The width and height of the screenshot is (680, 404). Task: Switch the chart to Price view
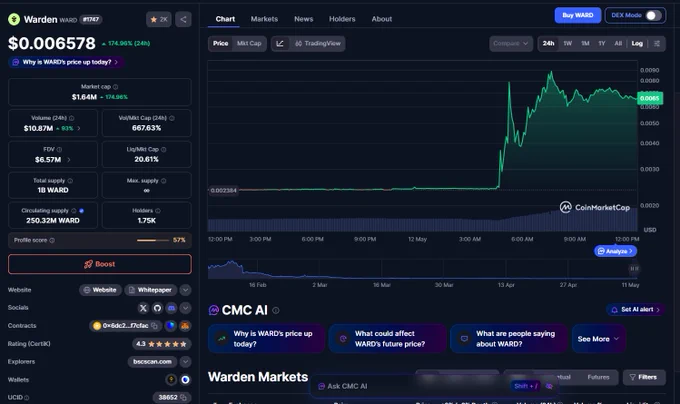220,43
